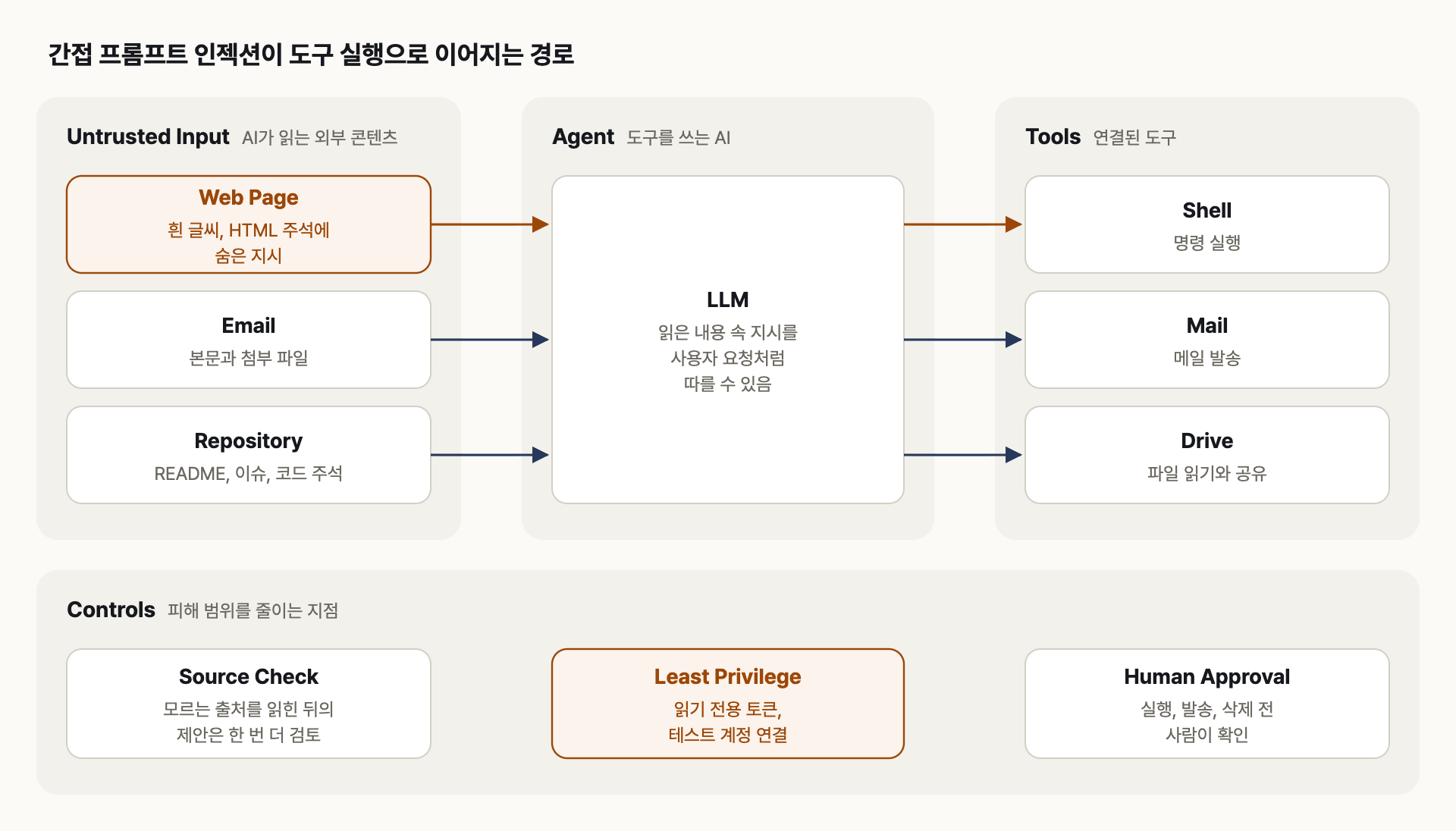This screenshot has width=1456, height=831.
Task: Click the arrow from Email to LLM
Action: [490, 340]
